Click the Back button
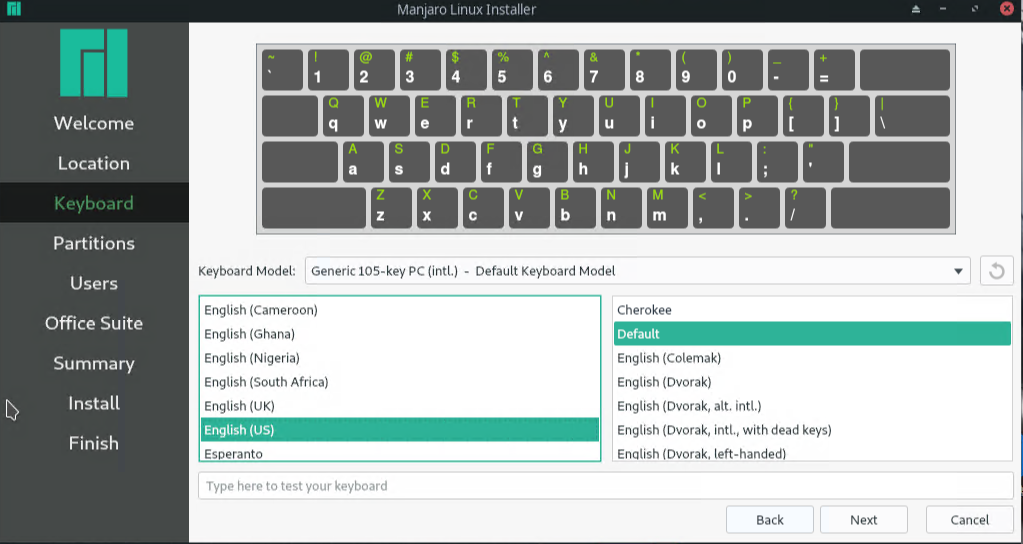This screenshot has width=1023, height=544. point(769,520)
